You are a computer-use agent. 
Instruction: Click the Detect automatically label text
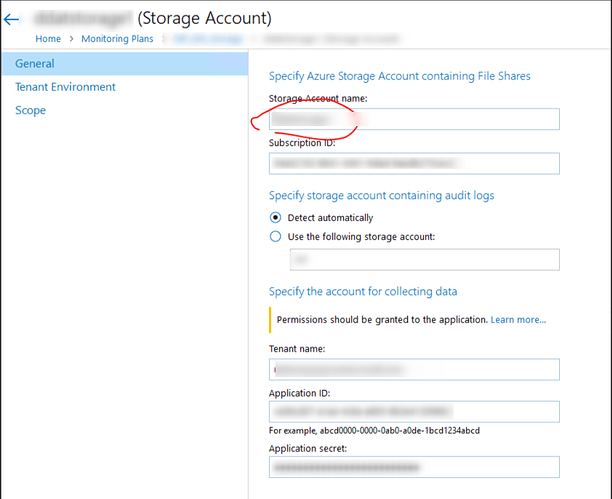[330, 217]
